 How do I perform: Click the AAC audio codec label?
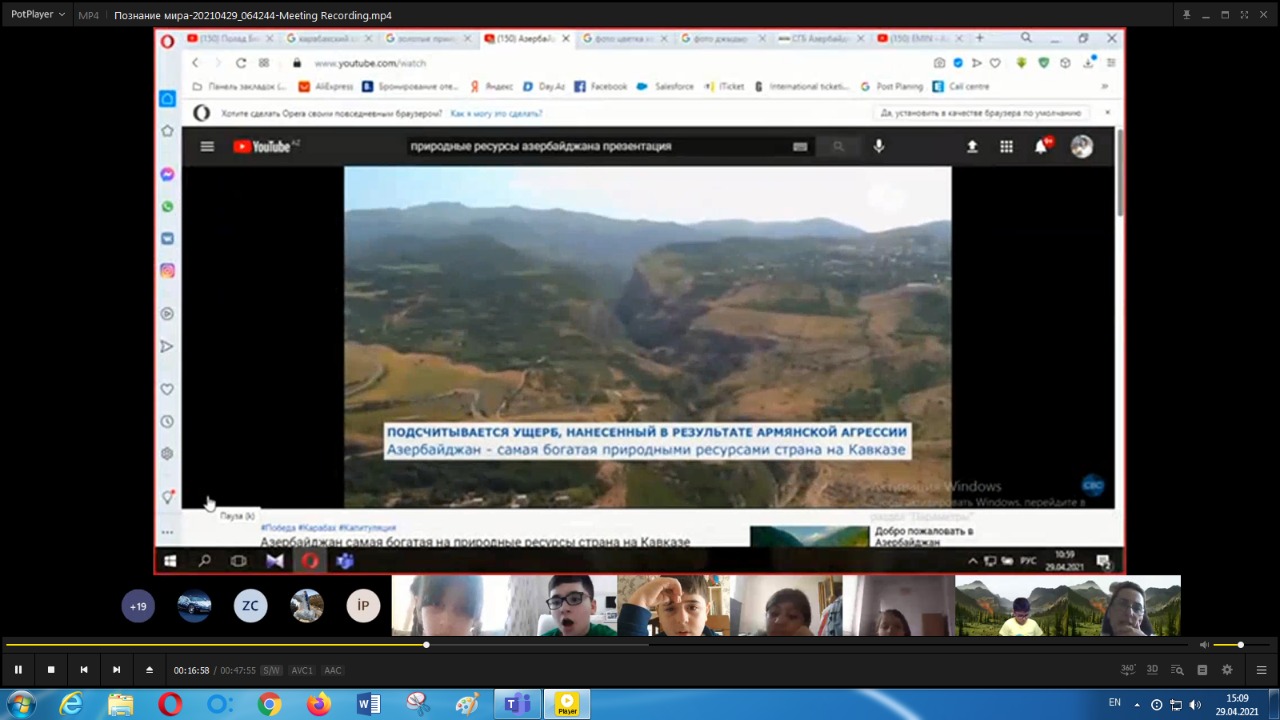pyautogui.click(x=333, y=670)
